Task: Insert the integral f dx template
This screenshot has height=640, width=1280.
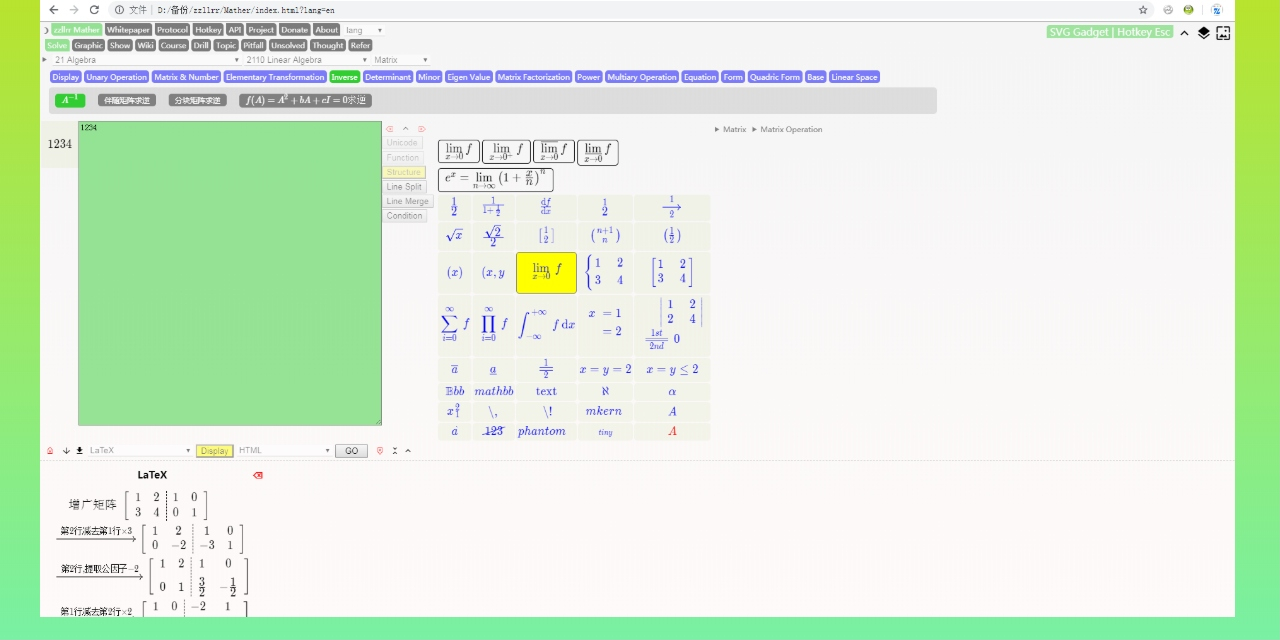Action: point(546,324)
